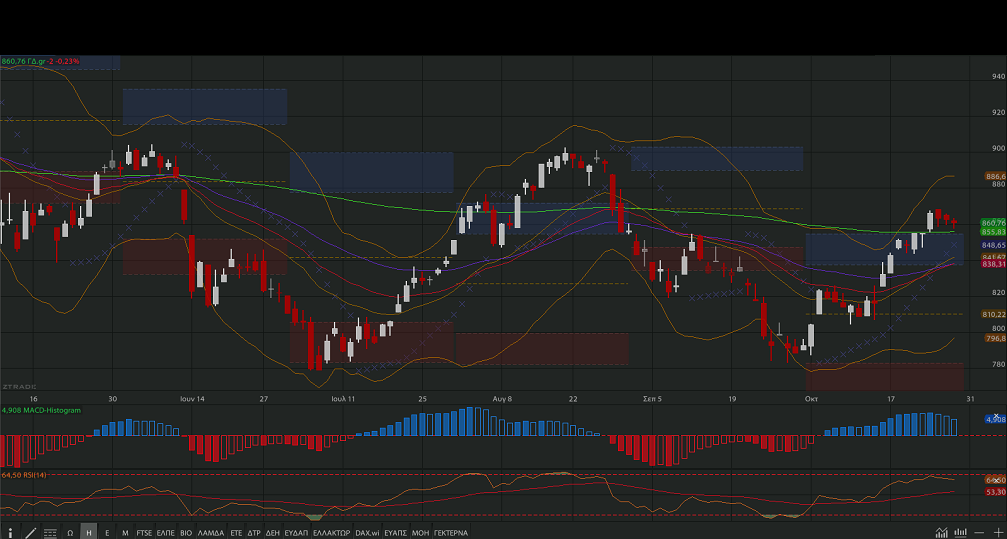Click the 780 price axis label
This screenshot has height=539, width=1007.
point(998,364)
